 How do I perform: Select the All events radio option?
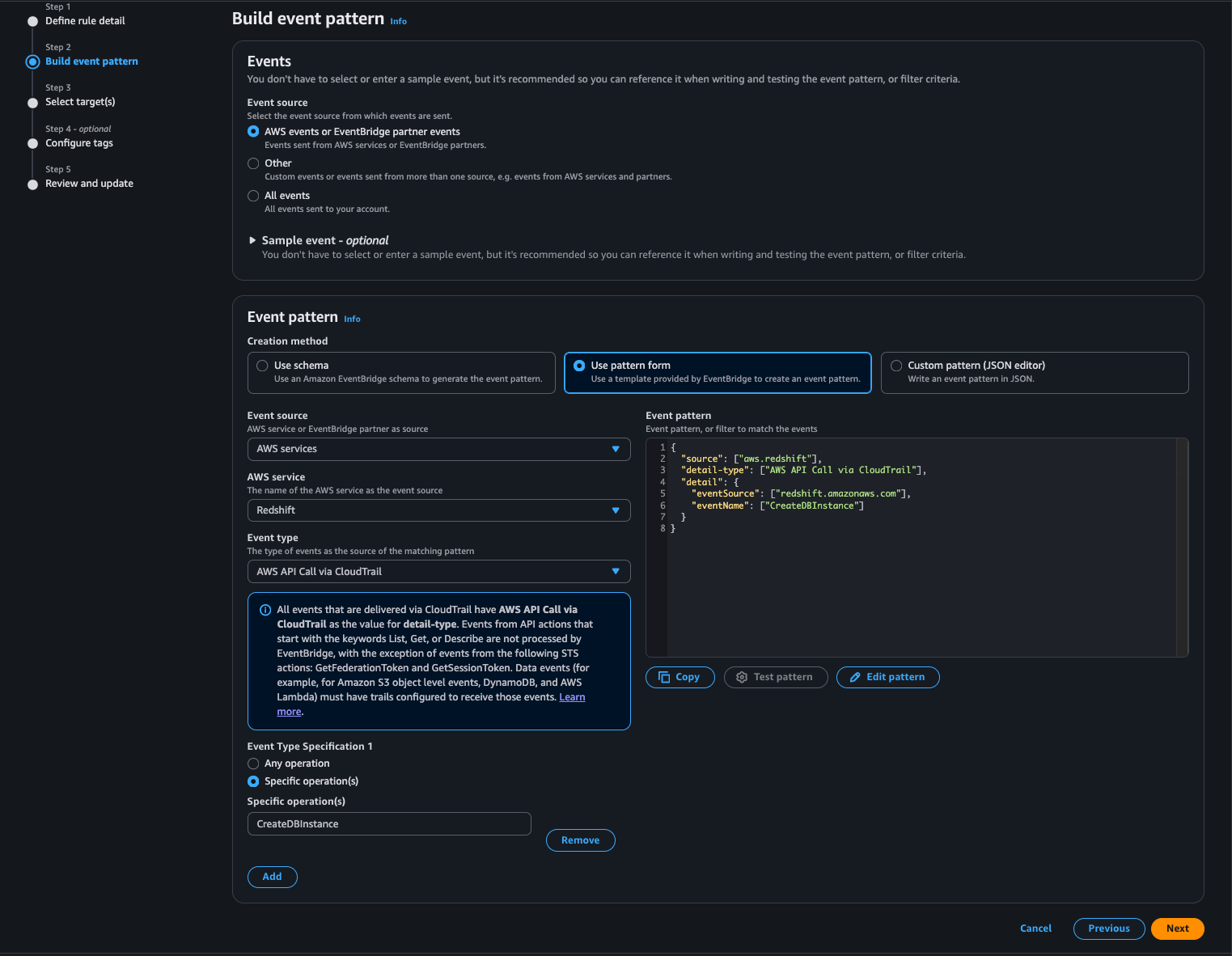(253, 196)
